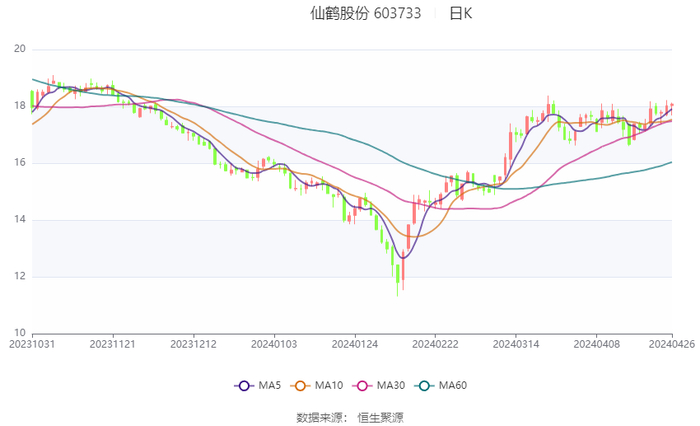Screen dimensions: 700x426
Task: Click the 20 price label on the y-axis
Action: click(x=19, y=49)
